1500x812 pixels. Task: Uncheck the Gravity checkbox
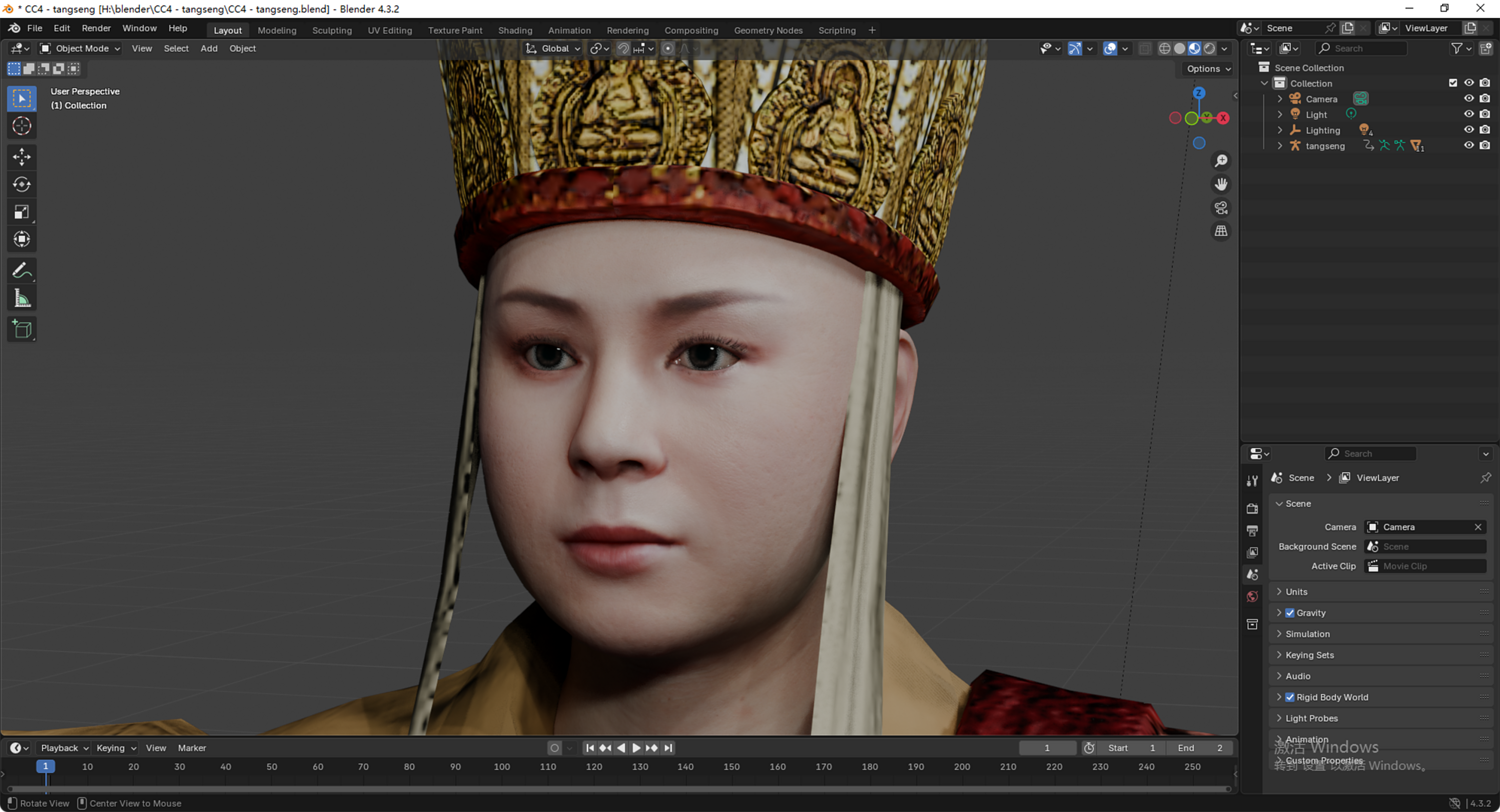[1290, 613]
